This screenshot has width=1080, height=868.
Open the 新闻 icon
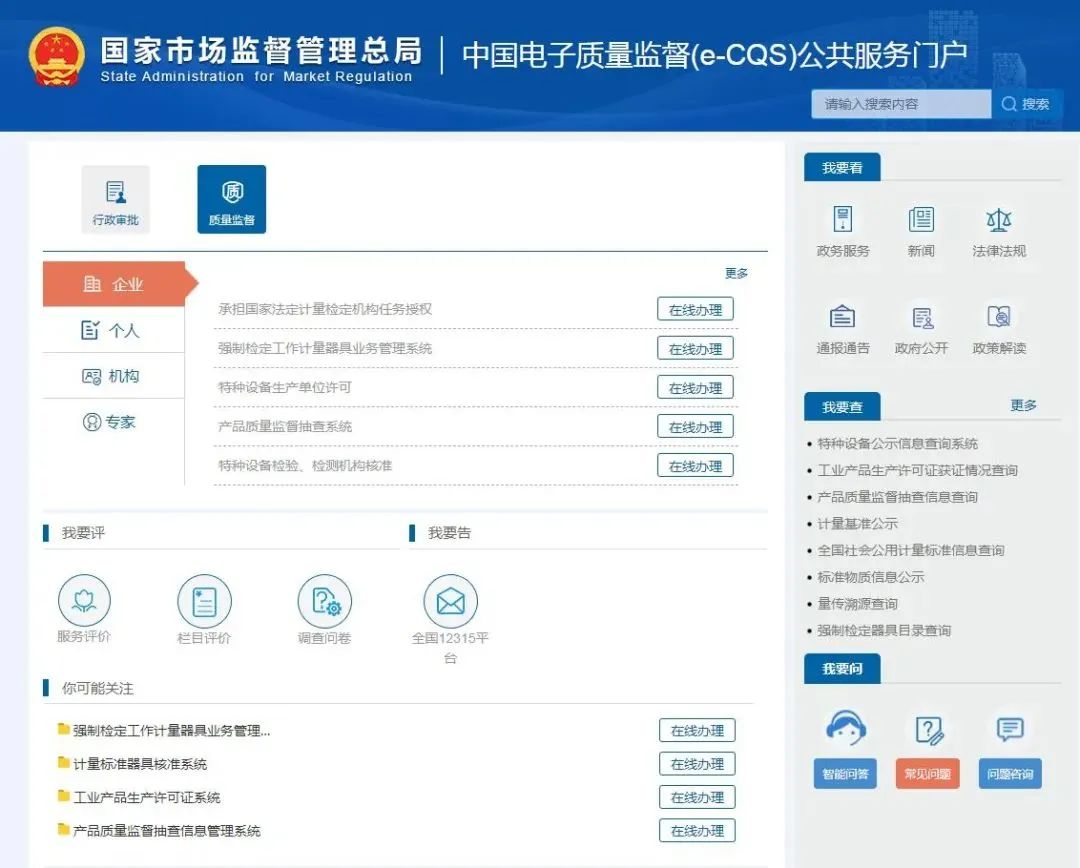(x=921, y=219)
